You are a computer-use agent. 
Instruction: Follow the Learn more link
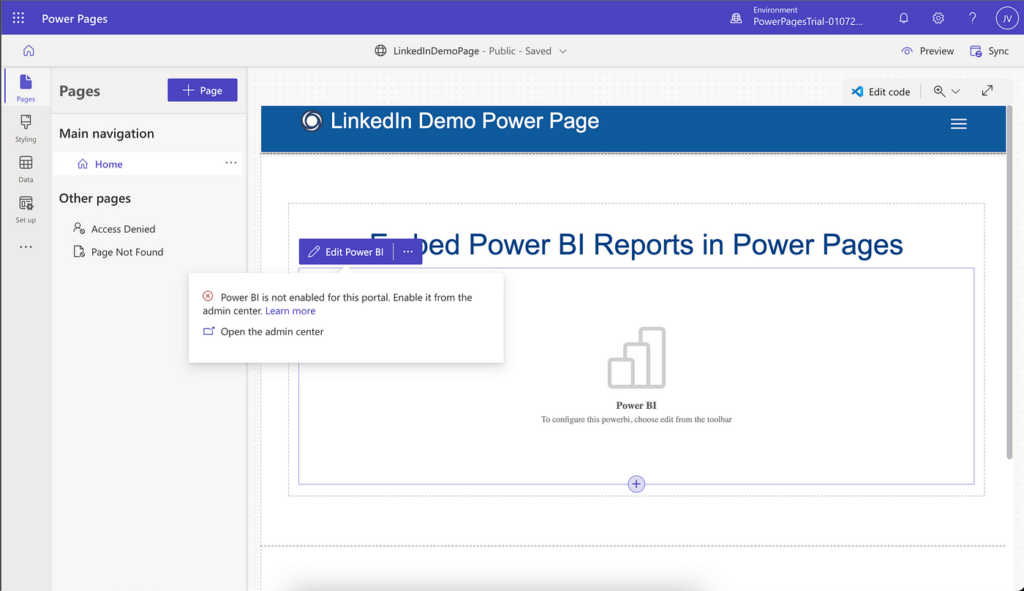[290, 311]
